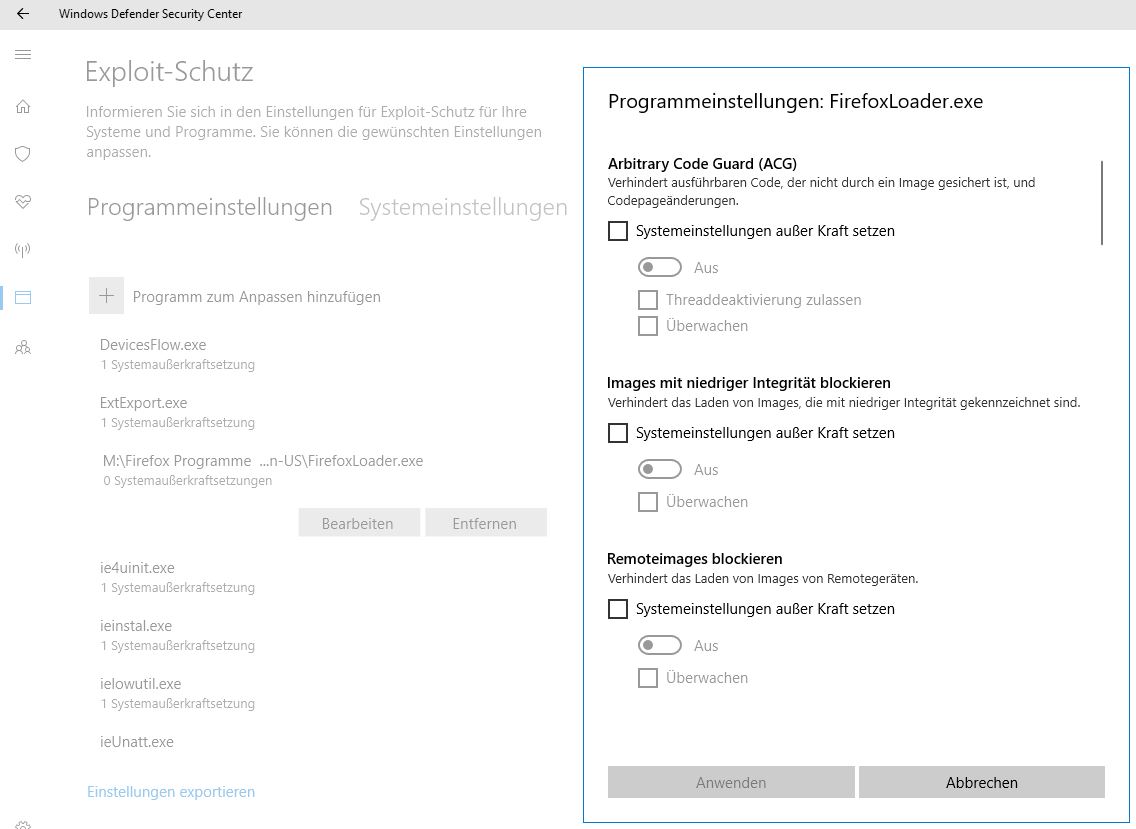Click the back arrow in title bar
The height and width of the screenshot is (829, 1136).
click(x=23, y=14)
